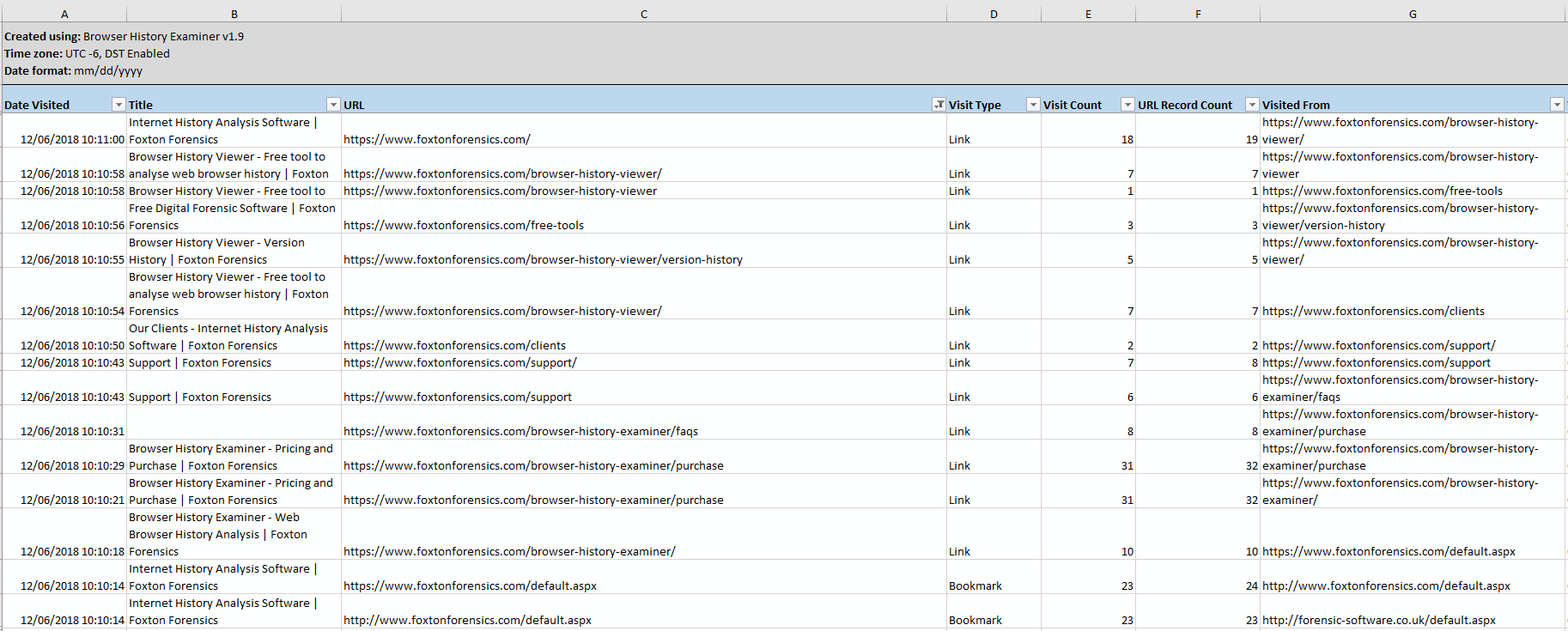Image resolution: width=1568 pixels, height=631 pixels.
Task: Select date cell 12/06/2018 10:10:18
Action: coord(64,534)
